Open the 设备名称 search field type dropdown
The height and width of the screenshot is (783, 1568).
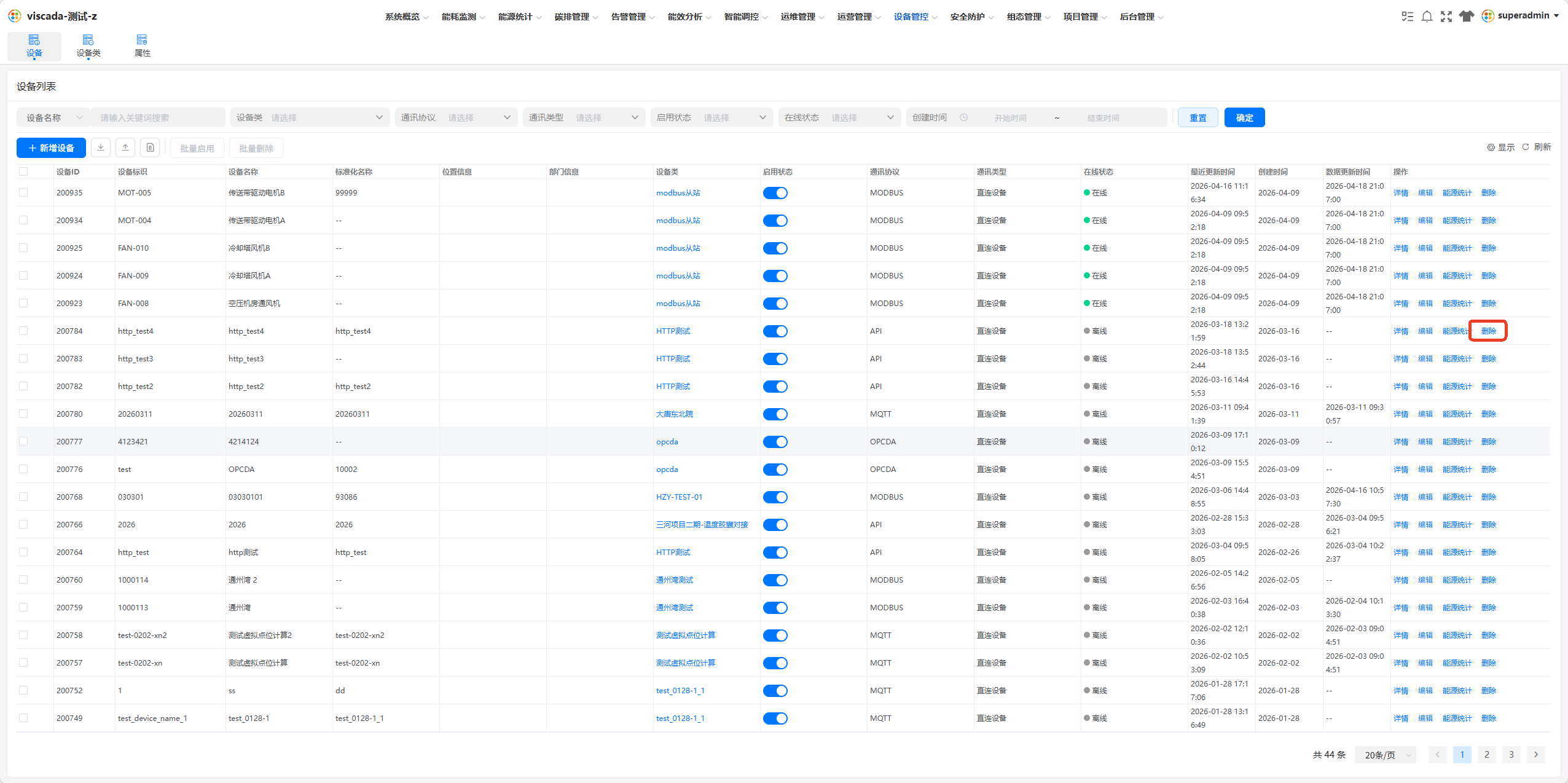pos(53,117)
